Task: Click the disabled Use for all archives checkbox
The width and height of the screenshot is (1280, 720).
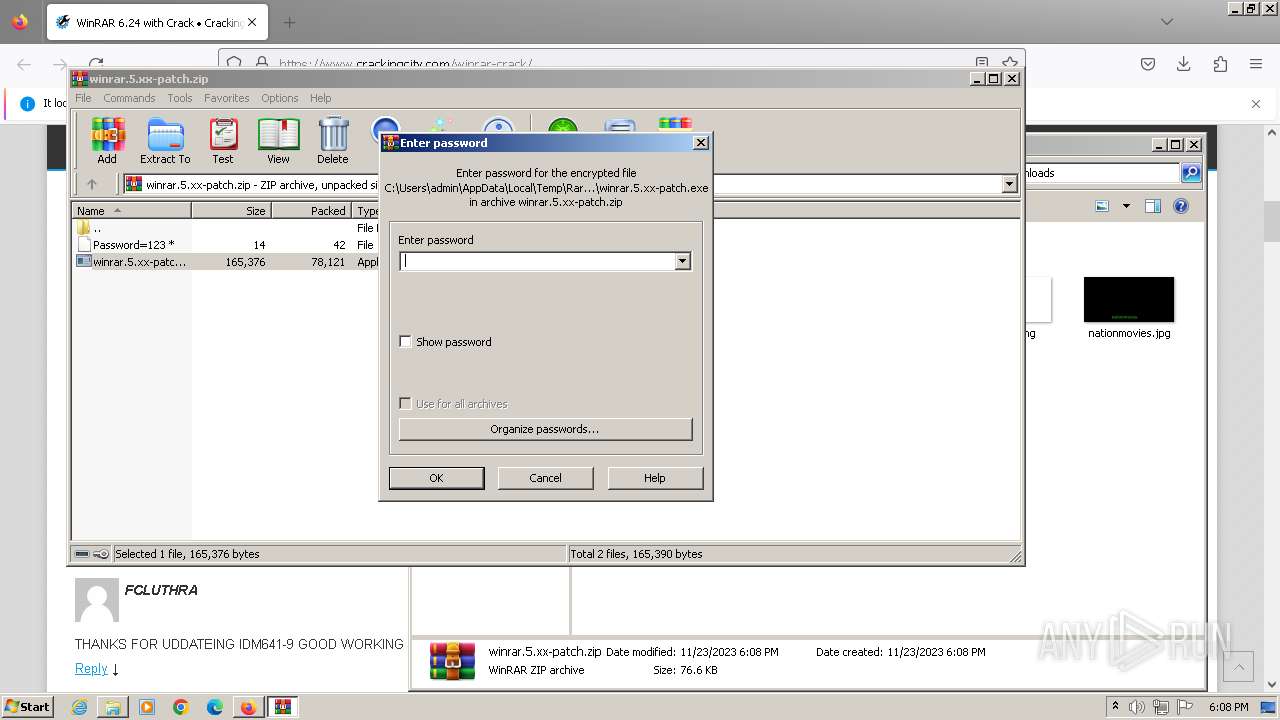Action: (405, 404)
